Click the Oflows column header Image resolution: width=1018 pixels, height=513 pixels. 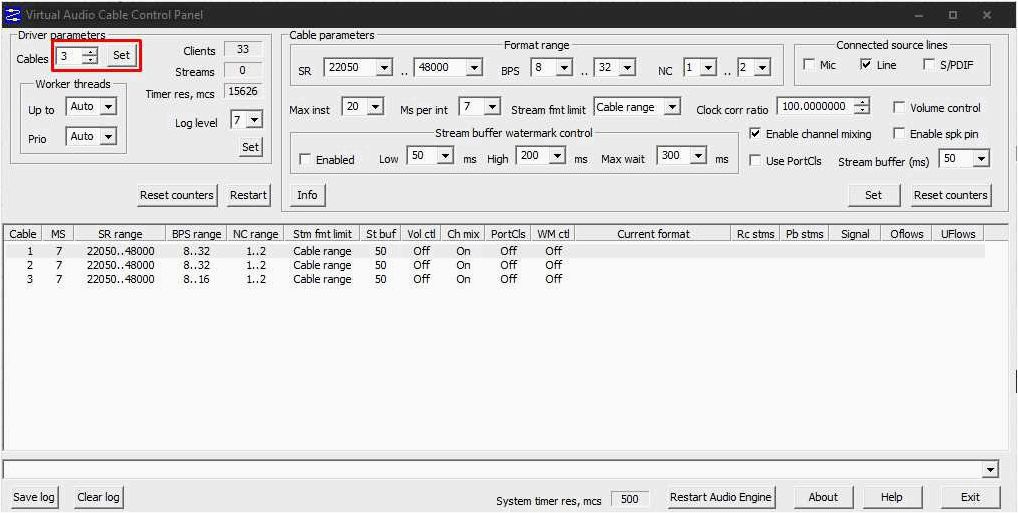click(906, 234)
